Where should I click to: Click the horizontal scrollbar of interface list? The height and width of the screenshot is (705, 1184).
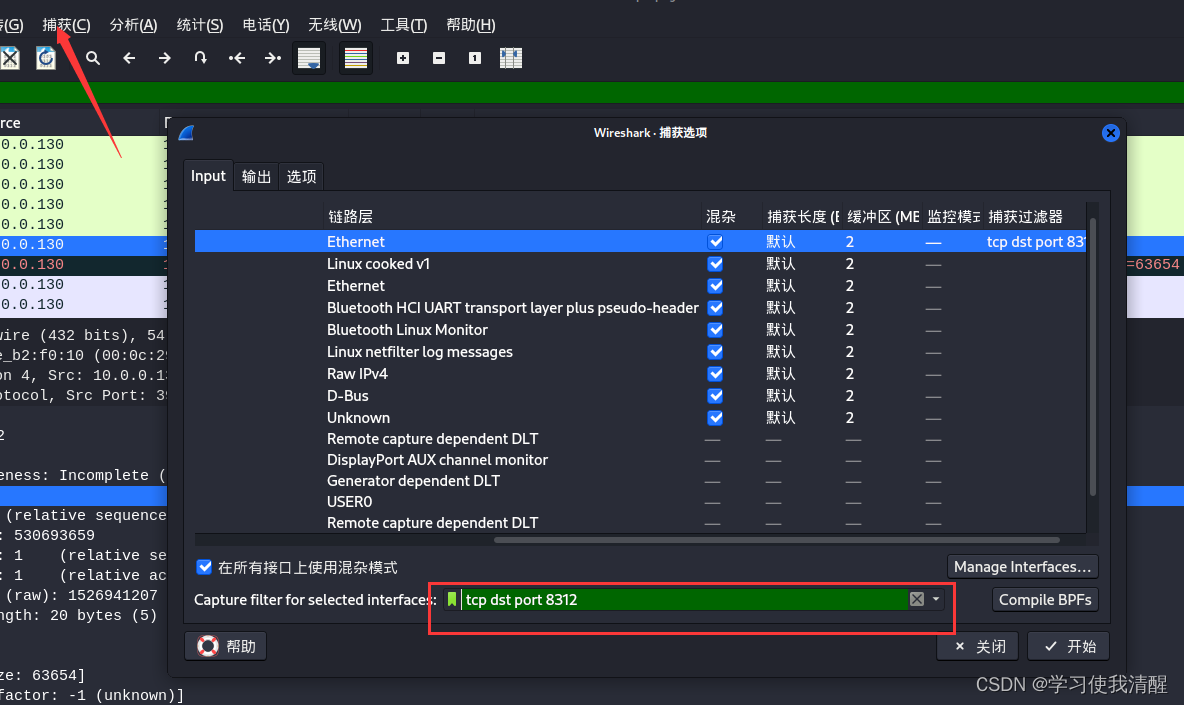[x=776, y=540]
